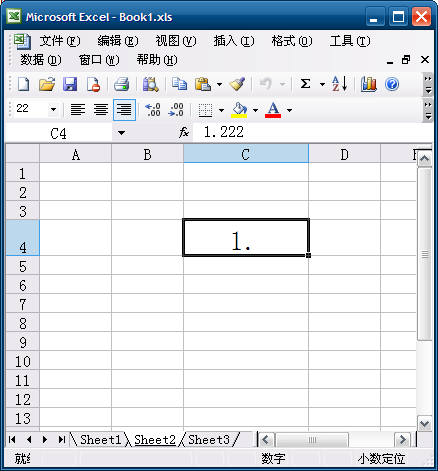Create a new blank workbook
The width and height of the screenshot is (438, 471).
[23, 84]
